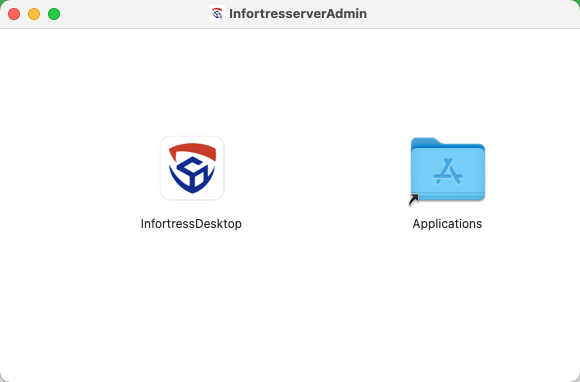Image resolution: width=580 pixels, height=382 pixels.
Task: Click the InfortressDesktop label text
Action: (x=191, y=224)
